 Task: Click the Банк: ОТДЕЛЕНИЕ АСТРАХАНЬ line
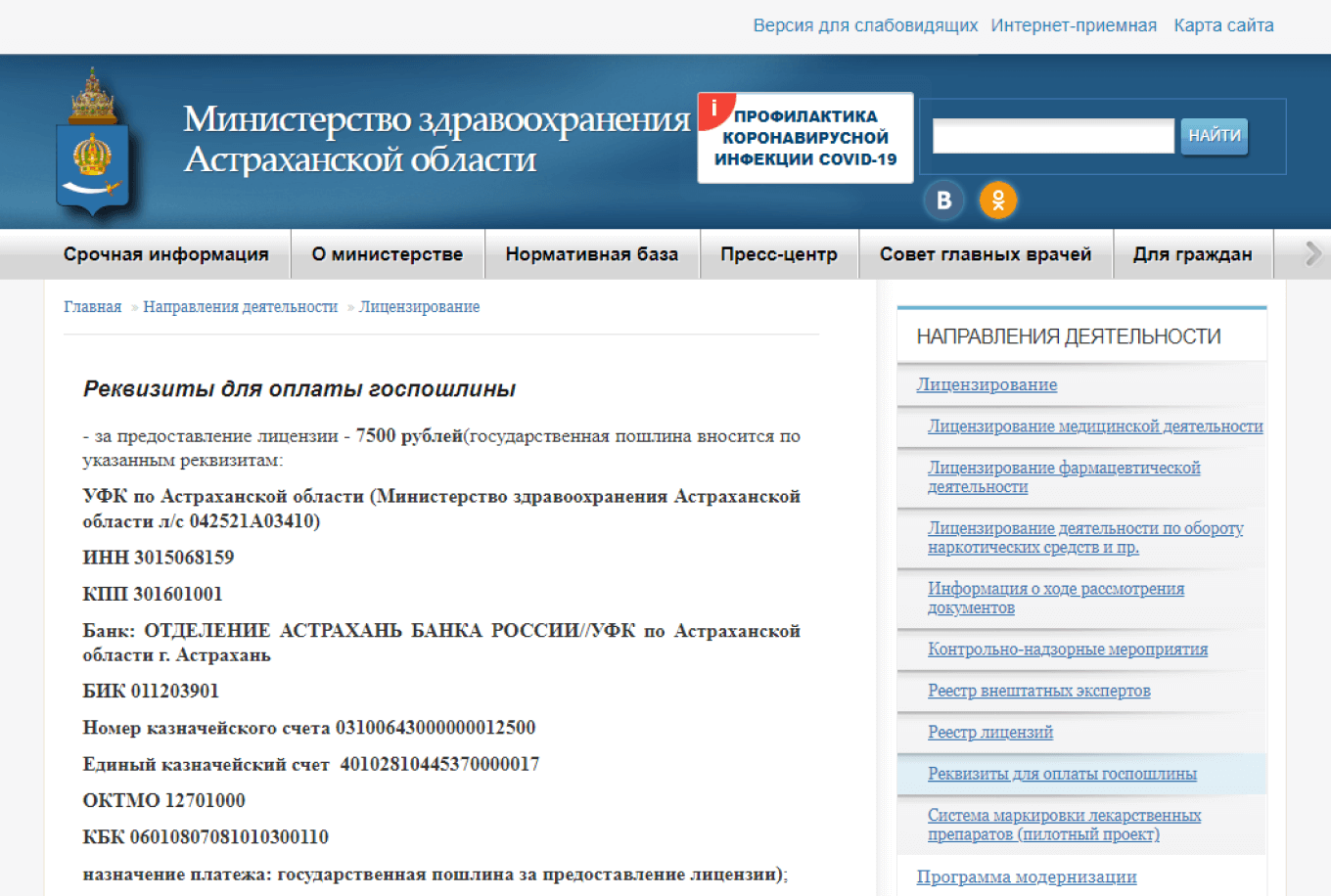pyautogui.click(x=441, y=643)
